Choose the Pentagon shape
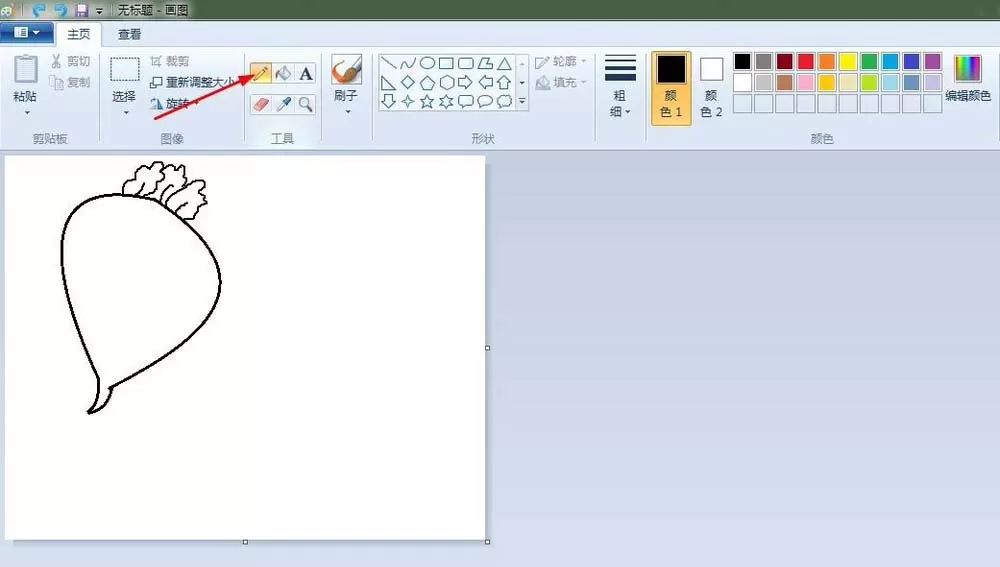The width and height of the screenshot is (1000, 567). pyautogui.click(x=427, y=82)
